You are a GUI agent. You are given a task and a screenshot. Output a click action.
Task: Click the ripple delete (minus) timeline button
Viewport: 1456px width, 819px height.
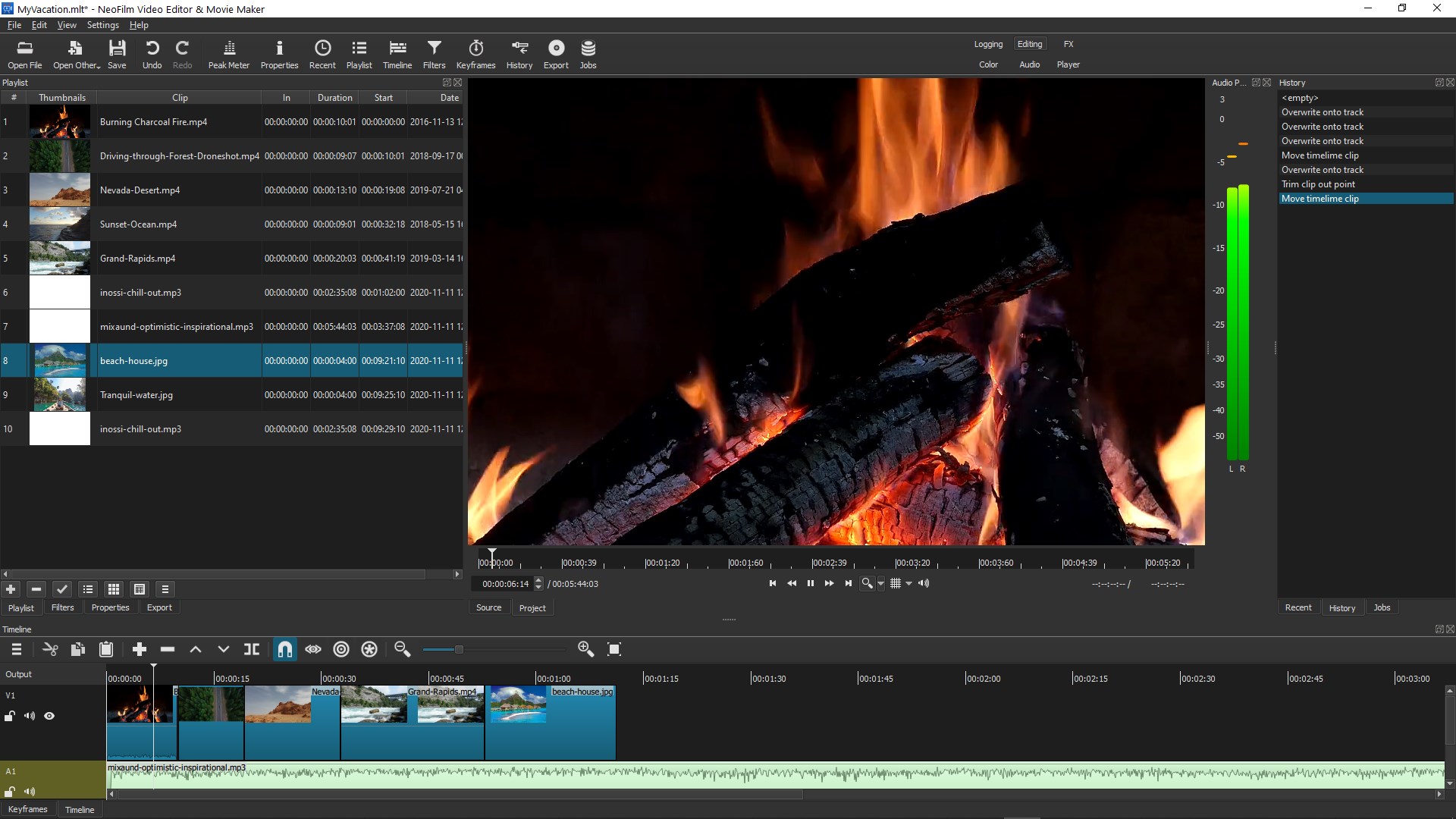point(168,649)
